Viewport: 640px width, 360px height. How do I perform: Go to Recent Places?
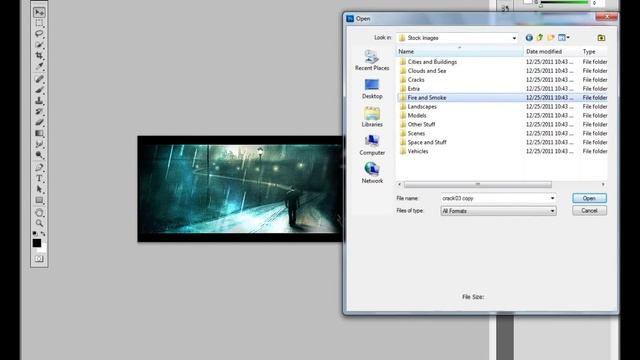[x=372, y=60]
